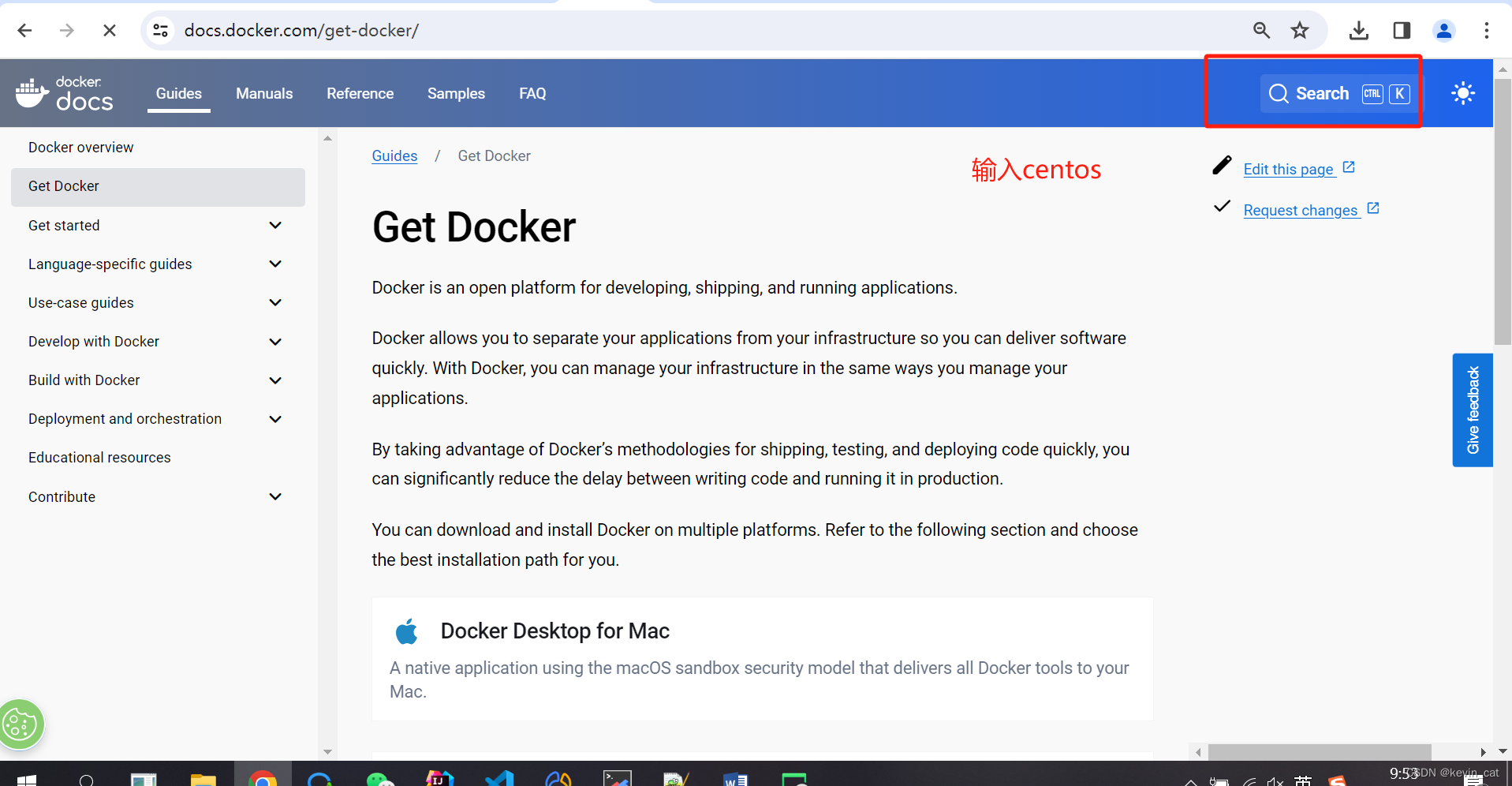Expand the Contribute chevron

click(275, 497)
